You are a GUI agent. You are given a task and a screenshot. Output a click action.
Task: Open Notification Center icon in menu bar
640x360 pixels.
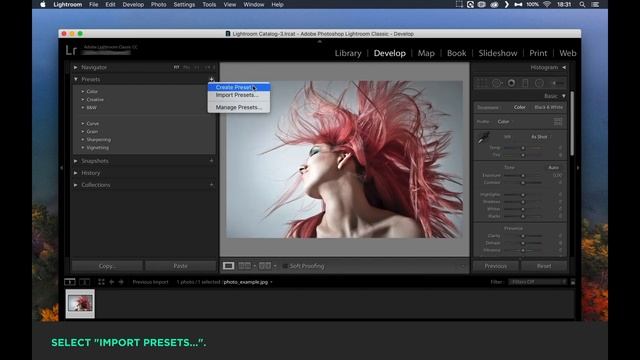[596, 4]
